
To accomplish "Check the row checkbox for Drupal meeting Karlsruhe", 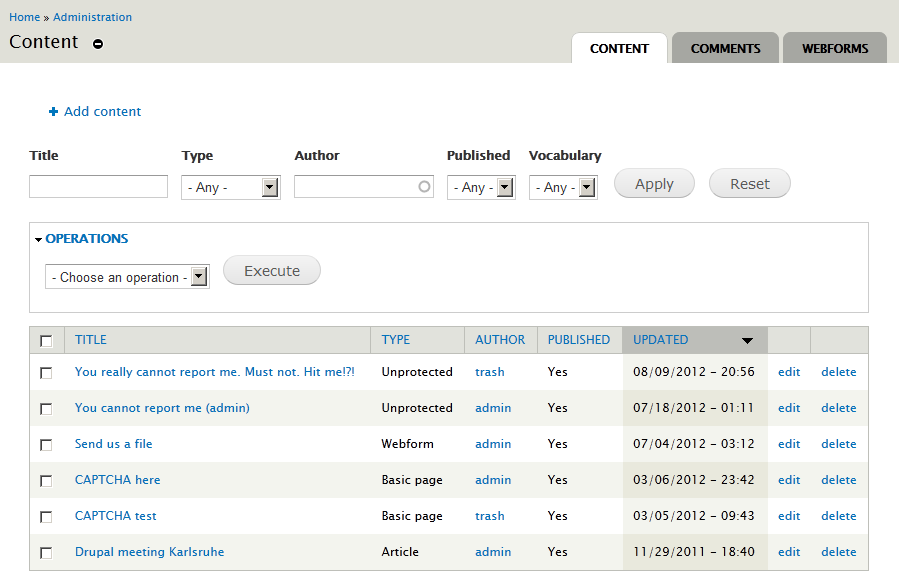I will coord(46,552).
